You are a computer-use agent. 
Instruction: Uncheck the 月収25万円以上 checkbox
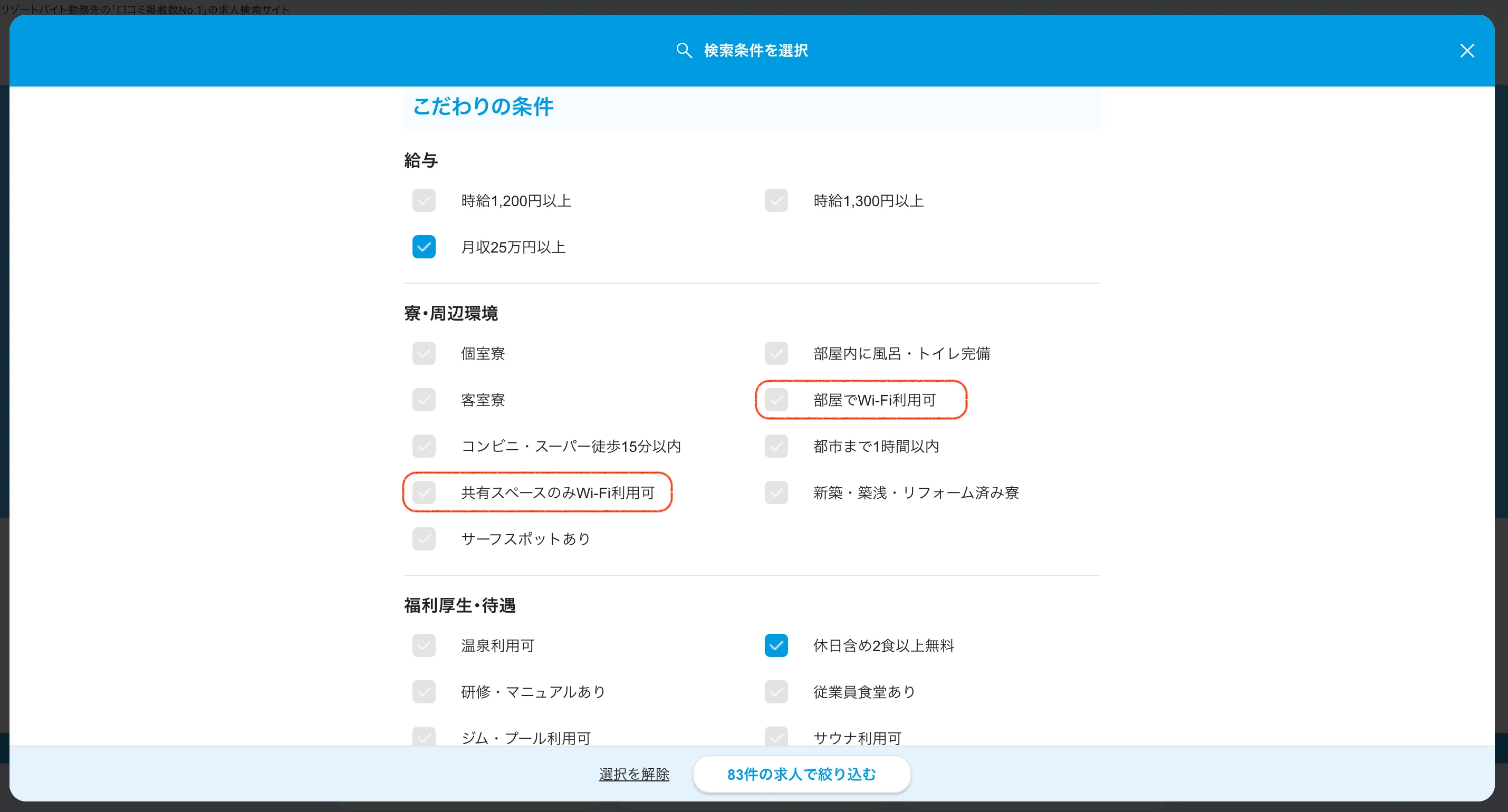coord(424,247)
